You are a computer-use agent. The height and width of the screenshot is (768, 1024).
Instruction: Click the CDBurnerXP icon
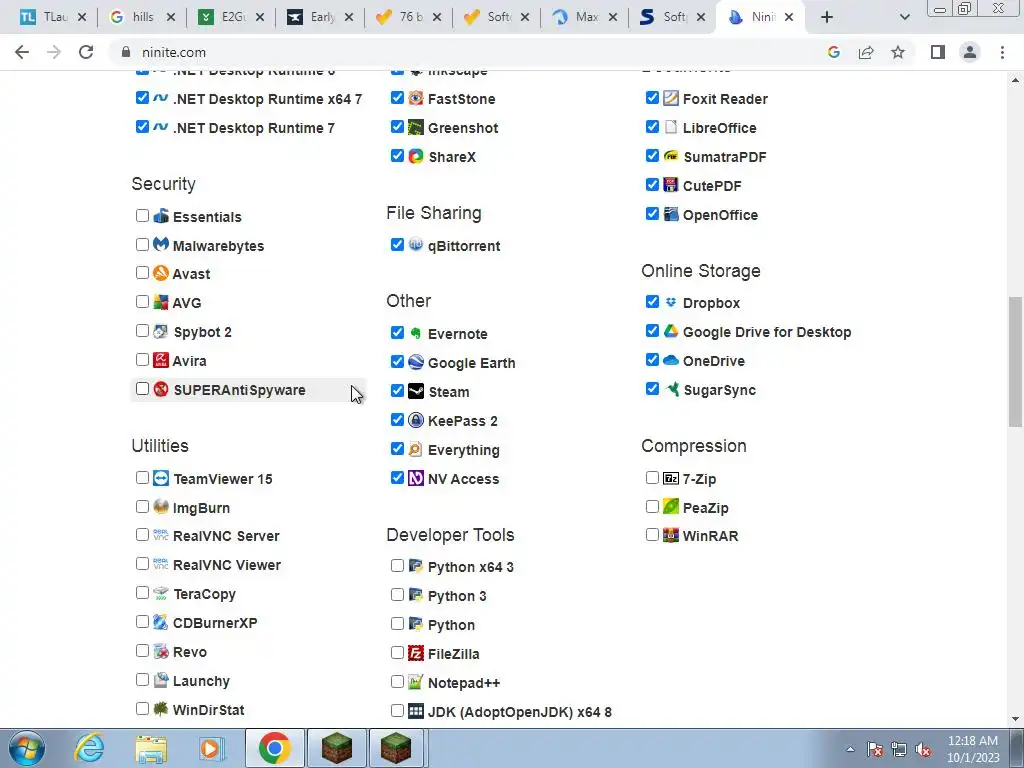(161, 622)
